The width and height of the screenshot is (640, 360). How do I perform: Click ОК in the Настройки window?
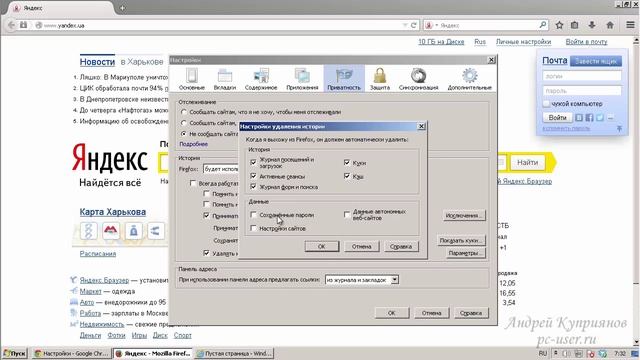[391, 313]
